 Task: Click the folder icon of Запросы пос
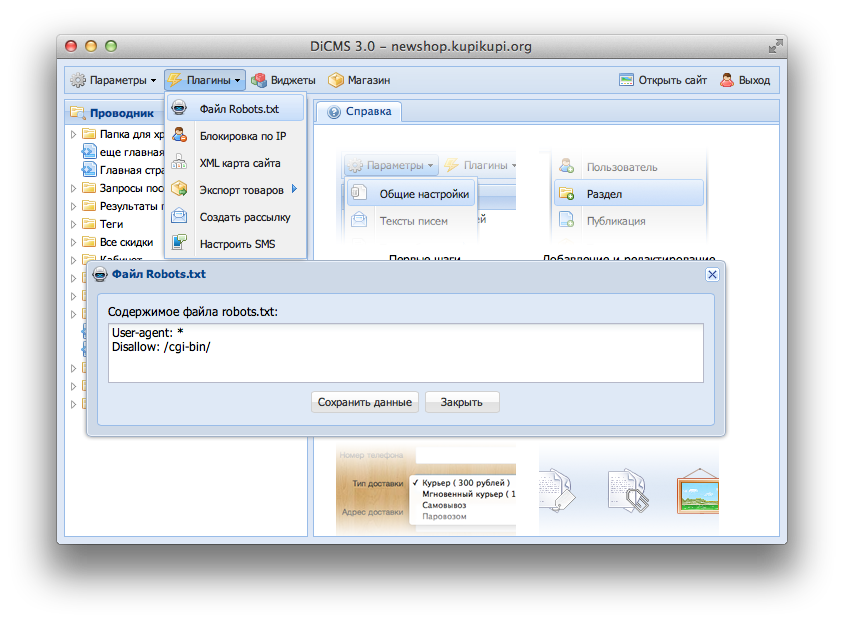(x=89, y=187)
